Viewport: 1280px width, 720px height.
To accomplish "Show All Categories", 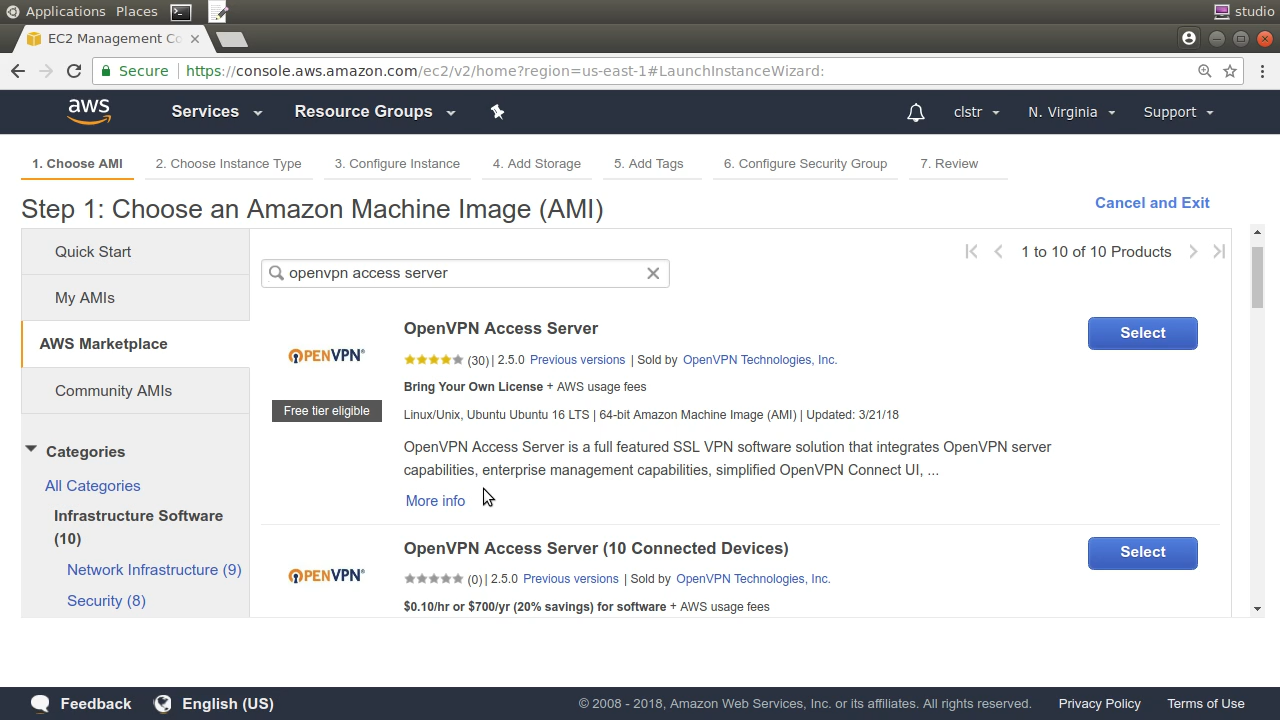I will click(92, 486).
